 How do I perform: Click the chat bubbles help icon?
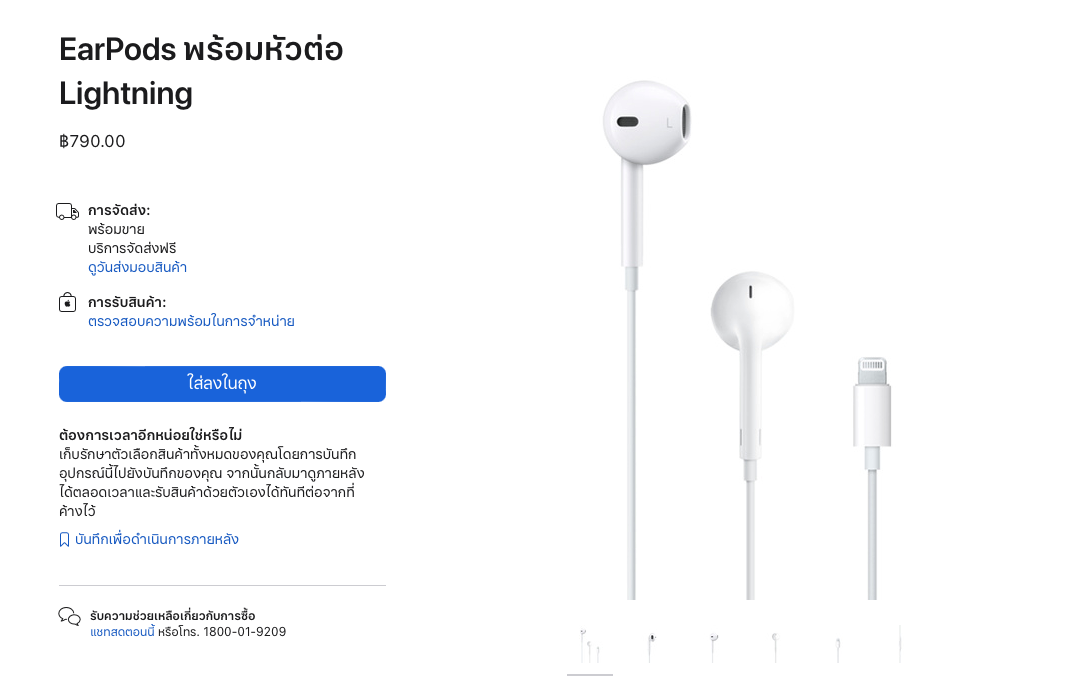point(70,616)
